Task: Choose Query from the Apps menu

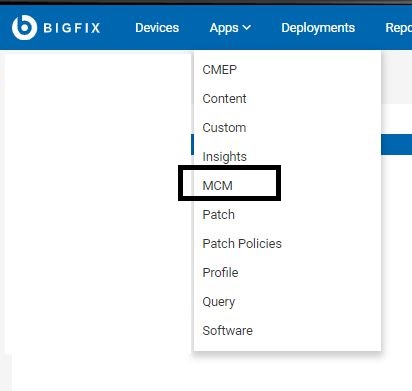Action: (x=219, y=302)
